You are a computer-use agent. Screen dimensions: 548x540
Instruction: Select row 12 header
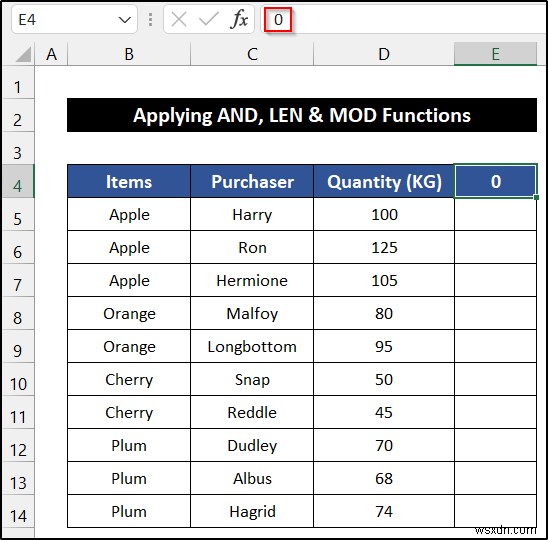(17, 445)
